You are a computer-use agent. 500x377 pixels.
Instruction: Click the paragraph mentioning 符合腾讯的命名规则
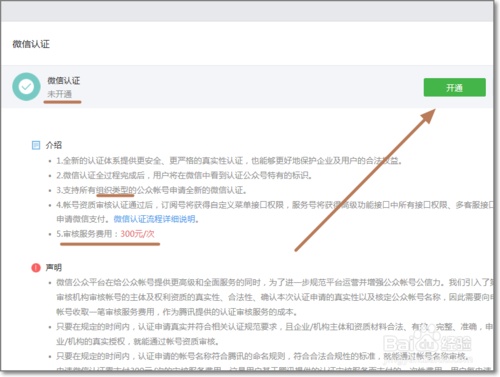pos(264,356)
